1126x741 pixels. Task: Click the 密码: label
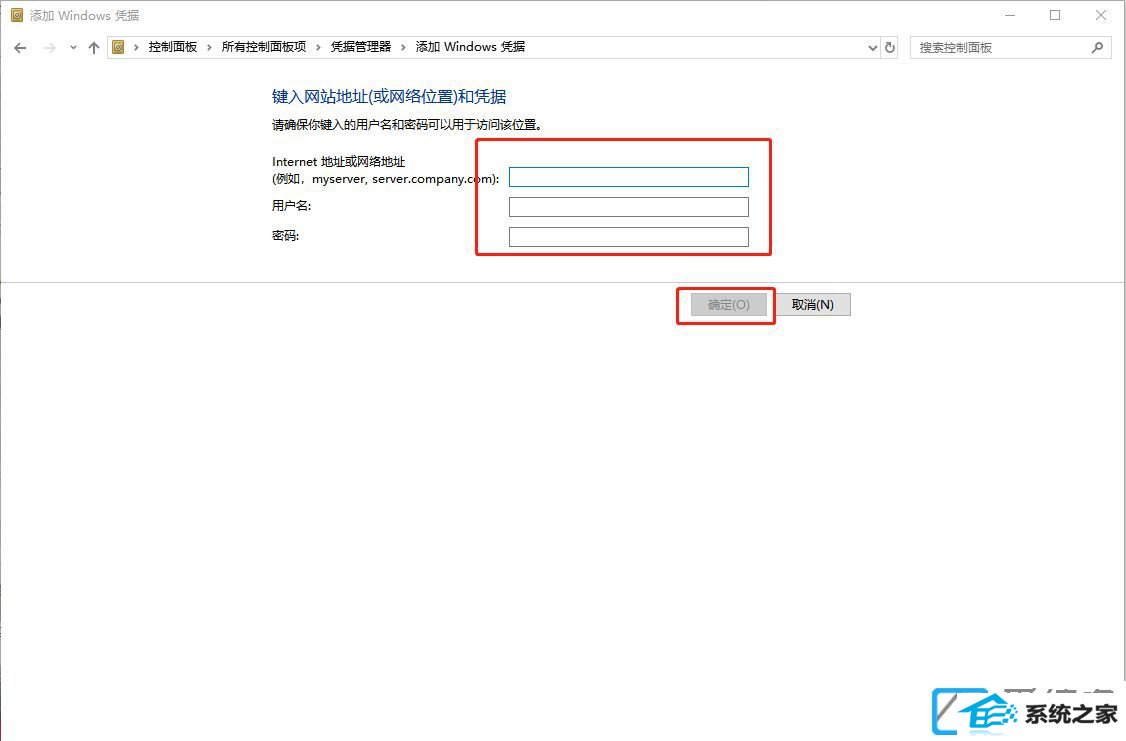(285, 236)
